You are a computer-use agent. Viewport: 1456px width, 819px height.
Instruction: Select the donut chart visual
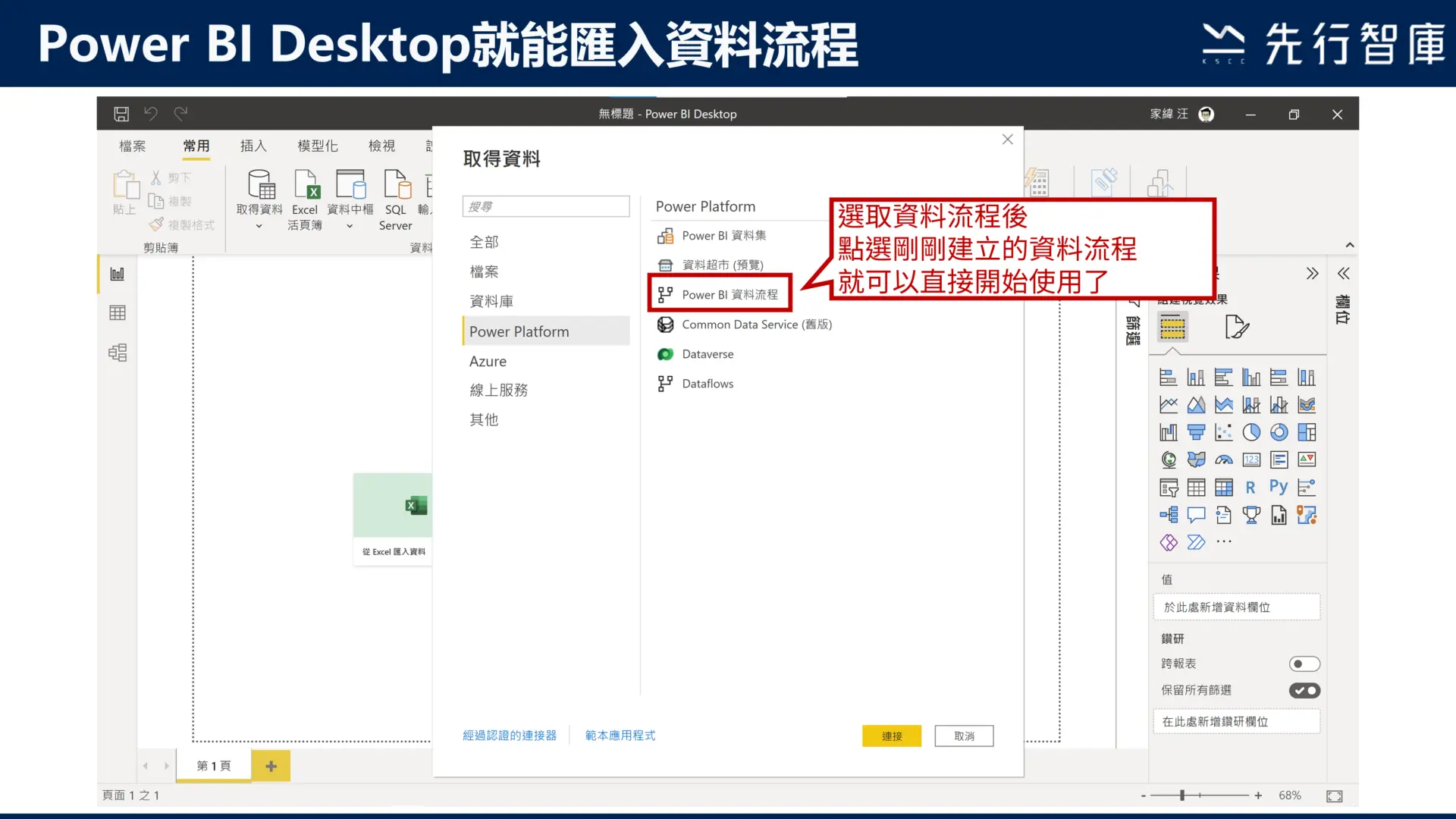click(x=1279, y=432)
